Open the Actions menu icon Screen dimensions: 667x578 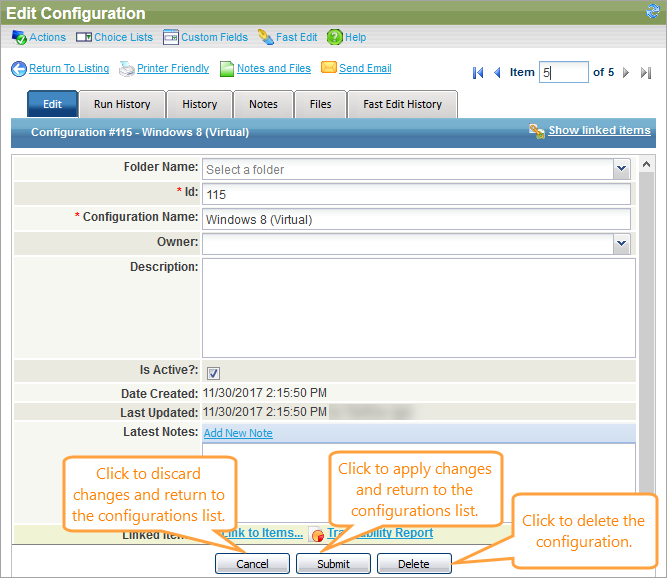coord(19,37)
